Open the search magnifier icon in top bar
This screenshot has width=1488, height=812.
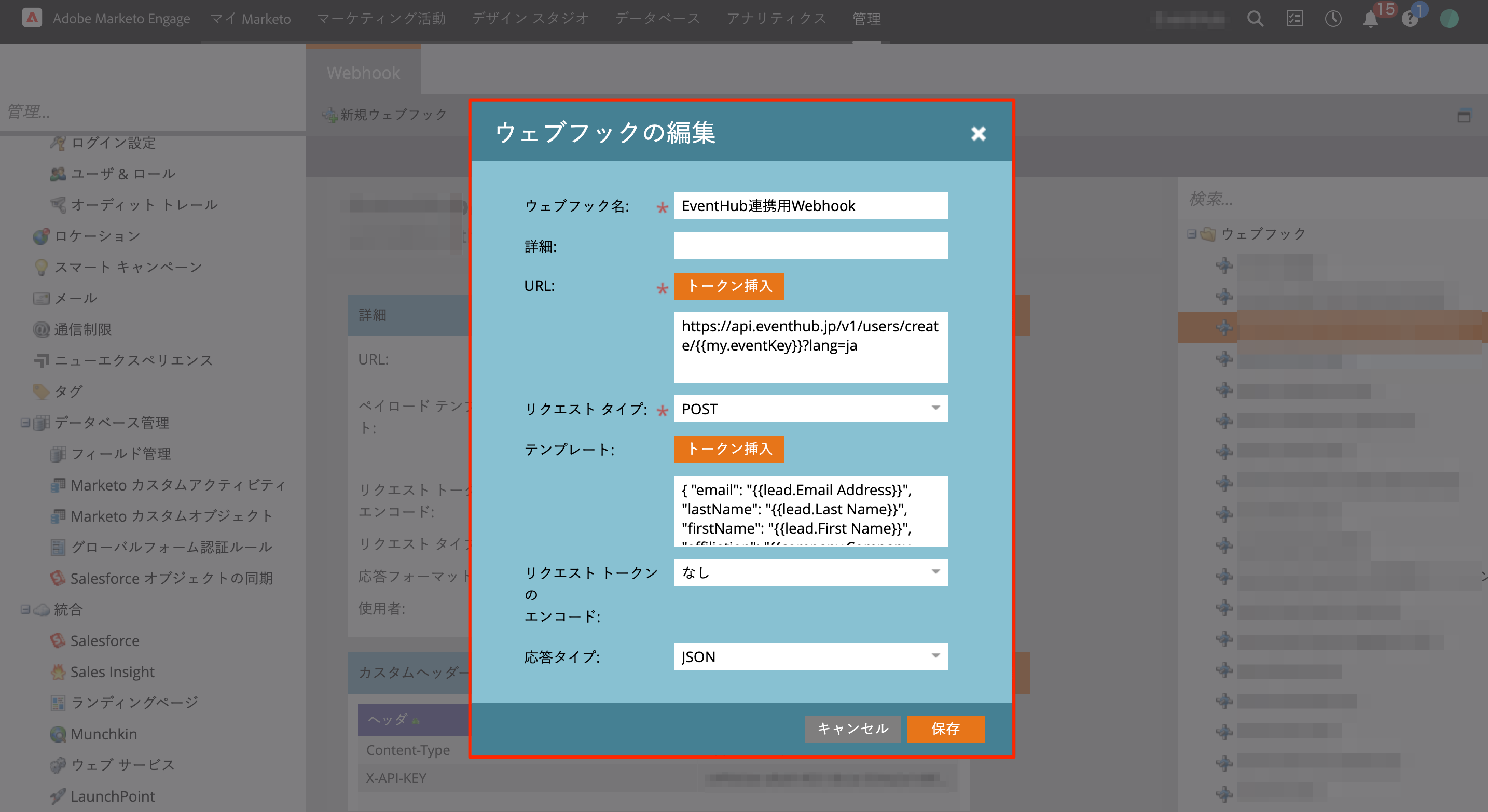point(1255,19)
